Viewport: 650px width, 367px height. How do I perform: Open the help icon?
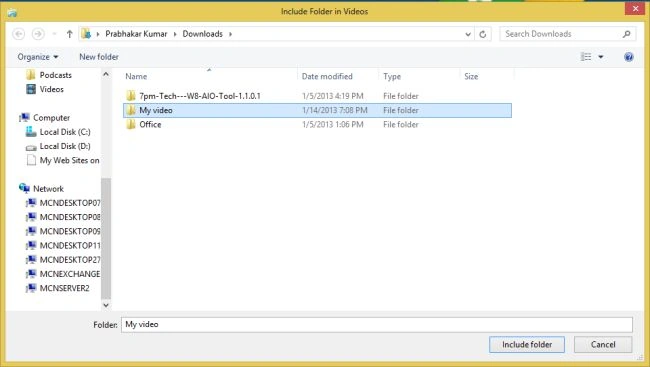628,57
